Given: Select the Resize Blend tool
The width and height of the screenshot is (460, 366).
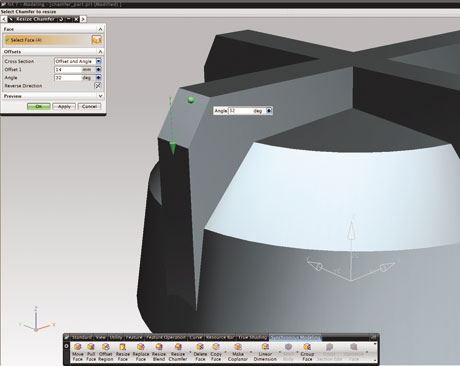Looking at the screenshot, I should (x=159, y=353).
